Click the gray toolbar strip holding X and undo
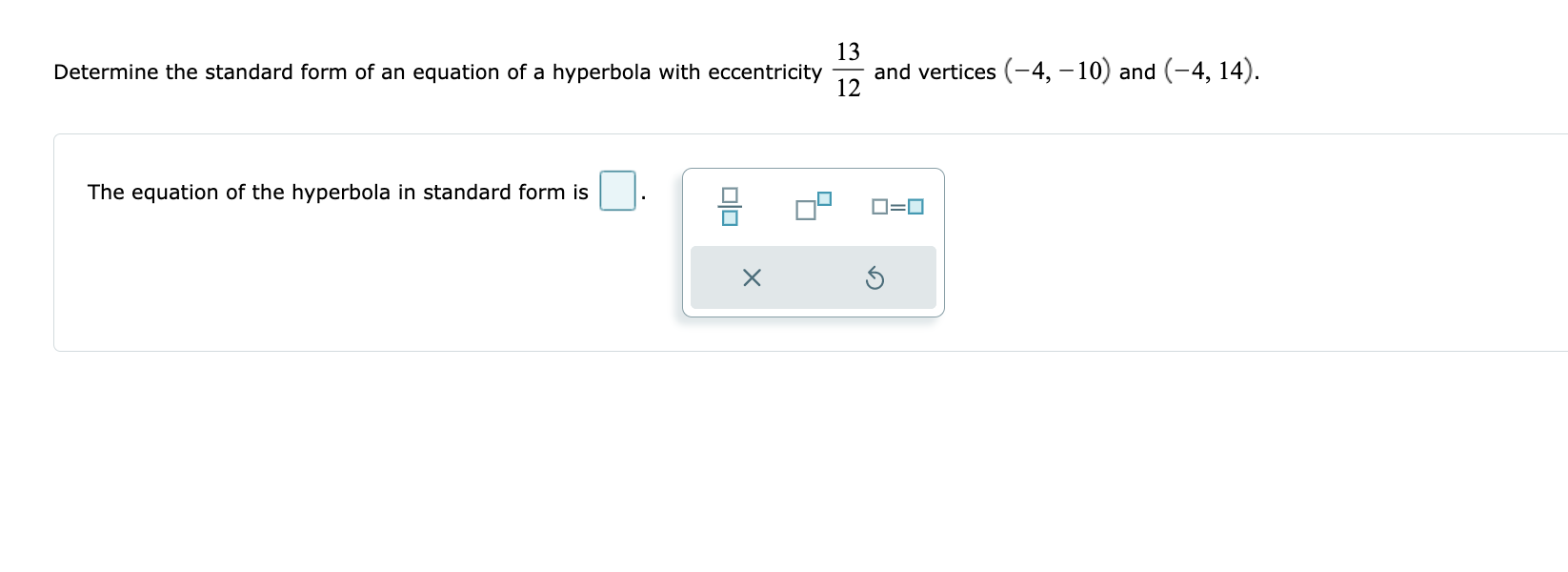Image resolution: width=1568 pixels, height=572 pixels. coord(814,277)
